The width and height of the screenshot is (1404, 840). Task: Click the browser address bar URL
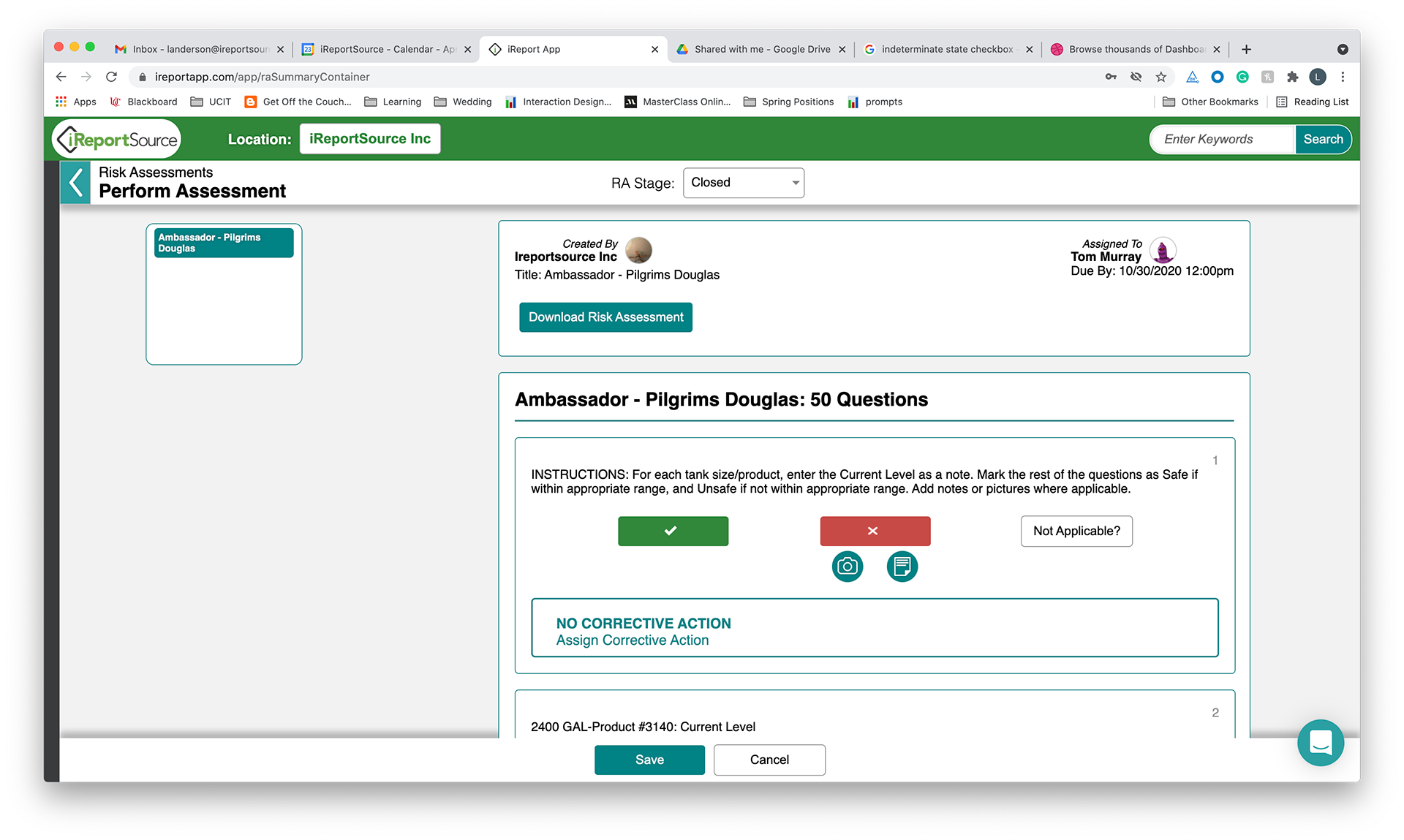262,77
